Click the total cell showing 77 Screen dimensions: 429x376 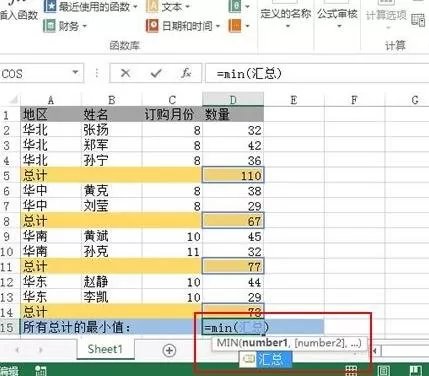(x=233, y=266)
